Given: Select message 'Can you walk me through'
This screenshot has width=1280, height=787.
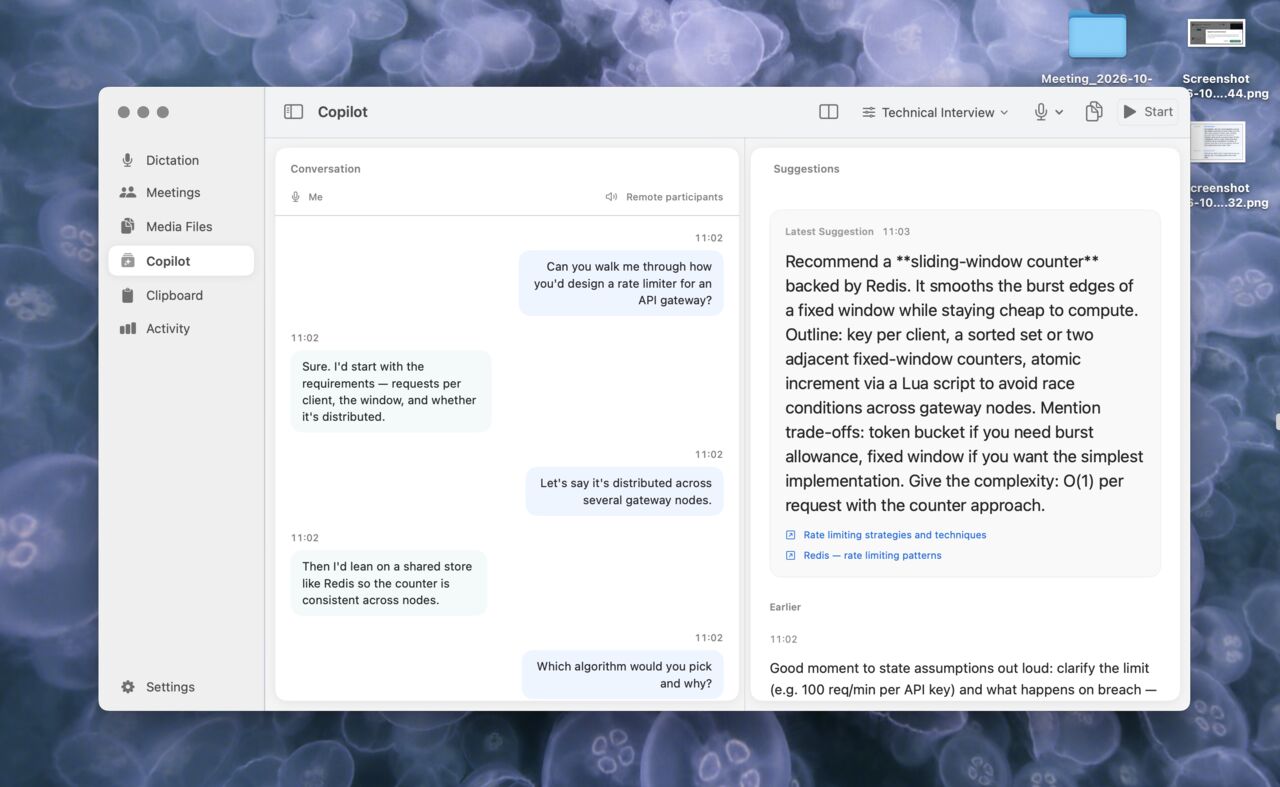Looking at the screenshot, I should tap(621, 283).
